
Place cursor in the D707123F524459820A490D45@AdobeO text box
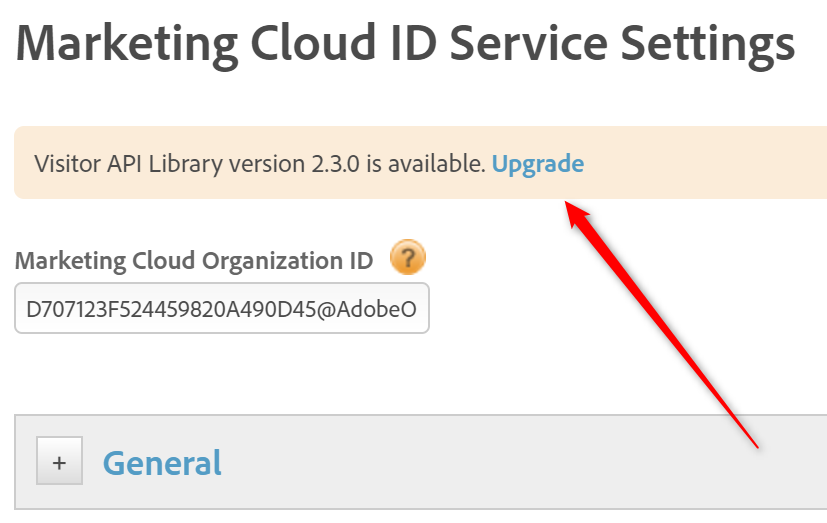(221, 310)
